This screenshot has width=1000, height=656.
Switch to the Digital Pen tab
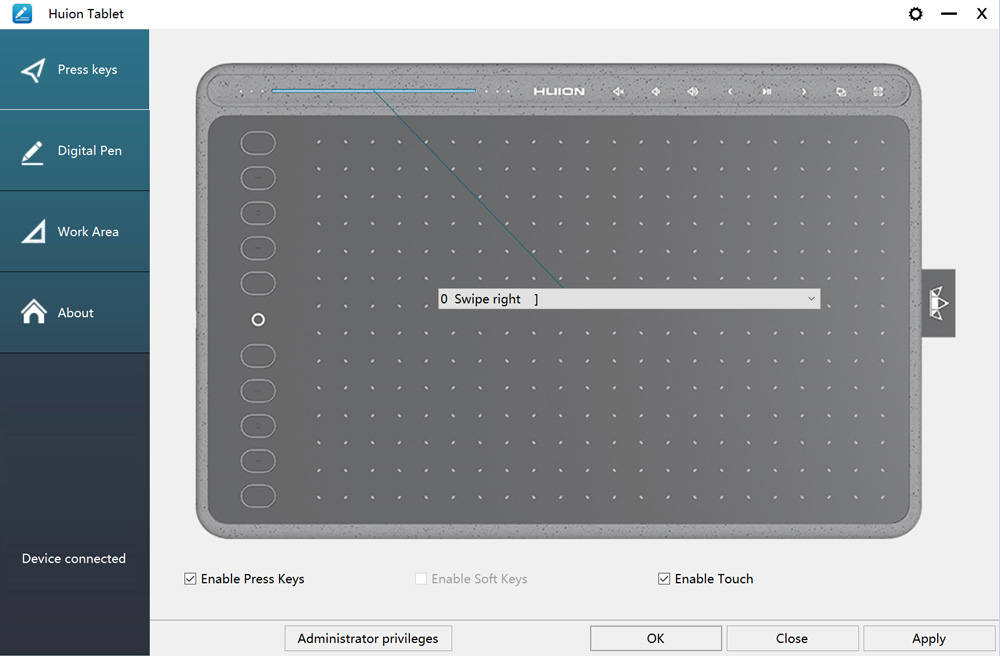click(x=75, y=150)
